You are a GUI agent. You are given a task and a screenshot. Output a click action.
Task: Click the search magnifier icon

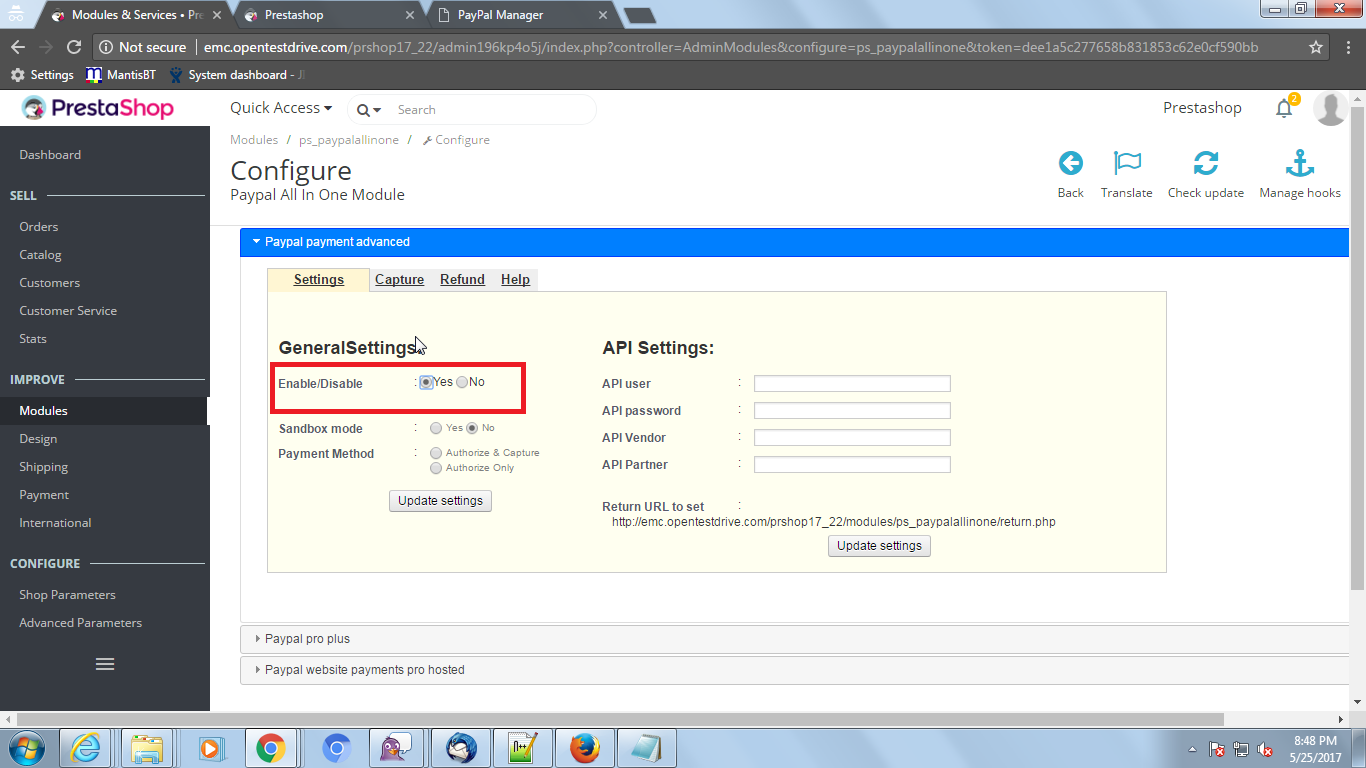(363, 110)
